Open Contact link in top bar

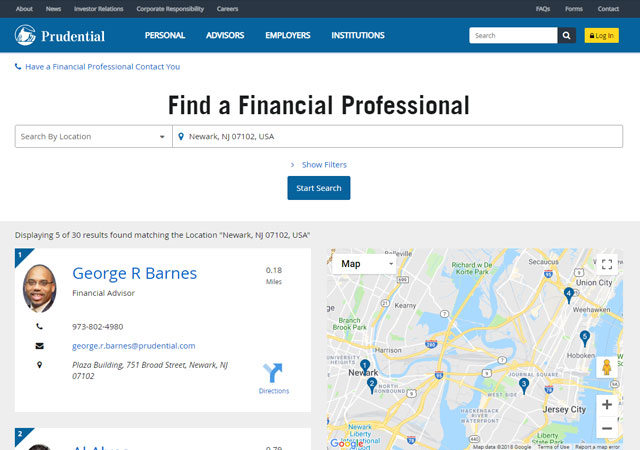[608, 9]
